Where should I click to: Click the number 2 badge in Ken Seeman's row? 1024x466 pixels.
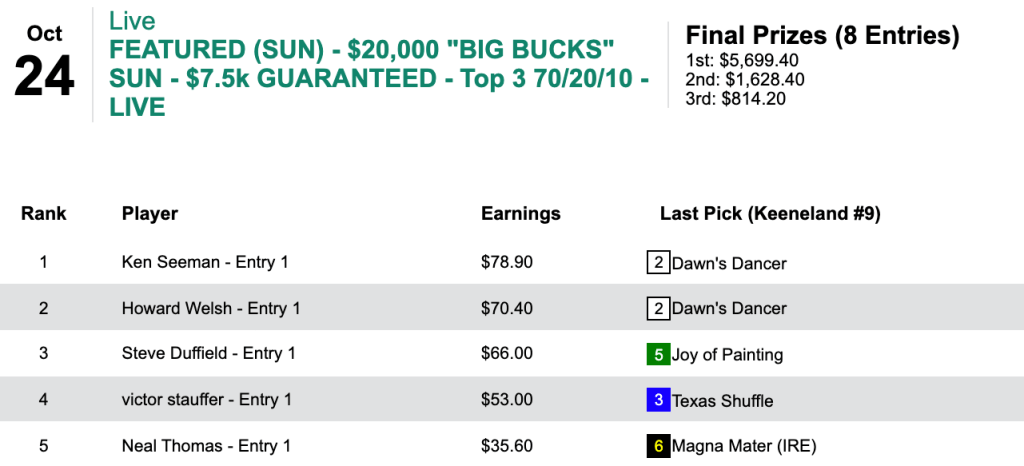[x=657, y=263]
